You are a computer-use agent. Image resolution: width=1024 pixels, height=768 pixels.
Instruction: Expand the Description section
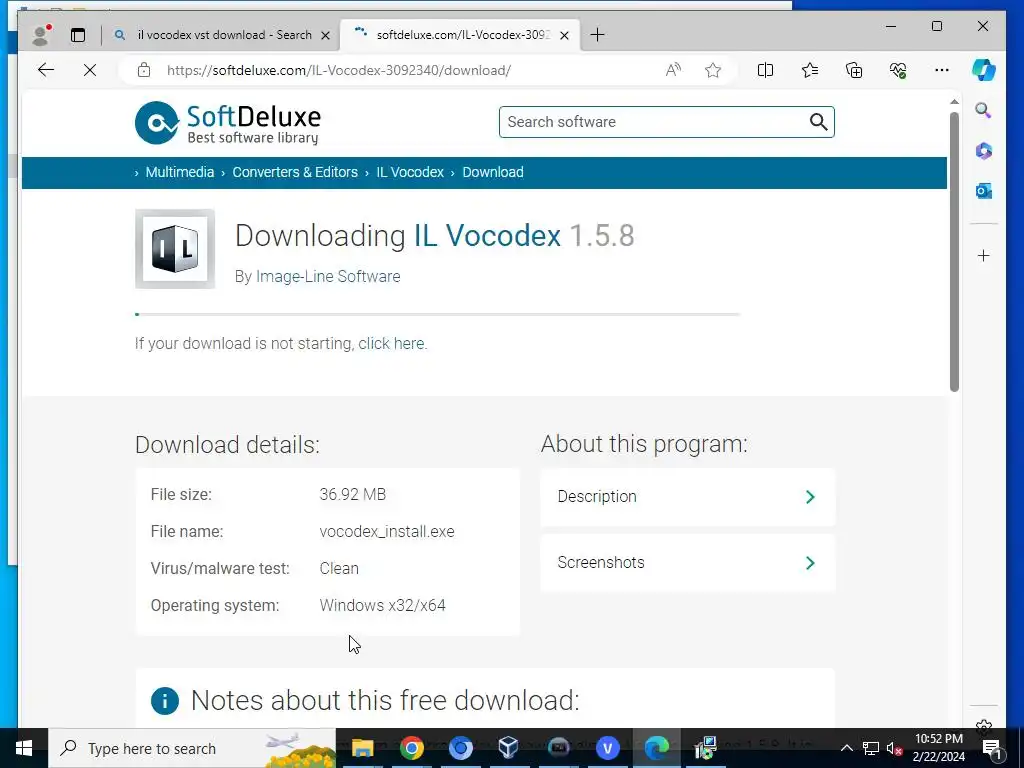688,497
